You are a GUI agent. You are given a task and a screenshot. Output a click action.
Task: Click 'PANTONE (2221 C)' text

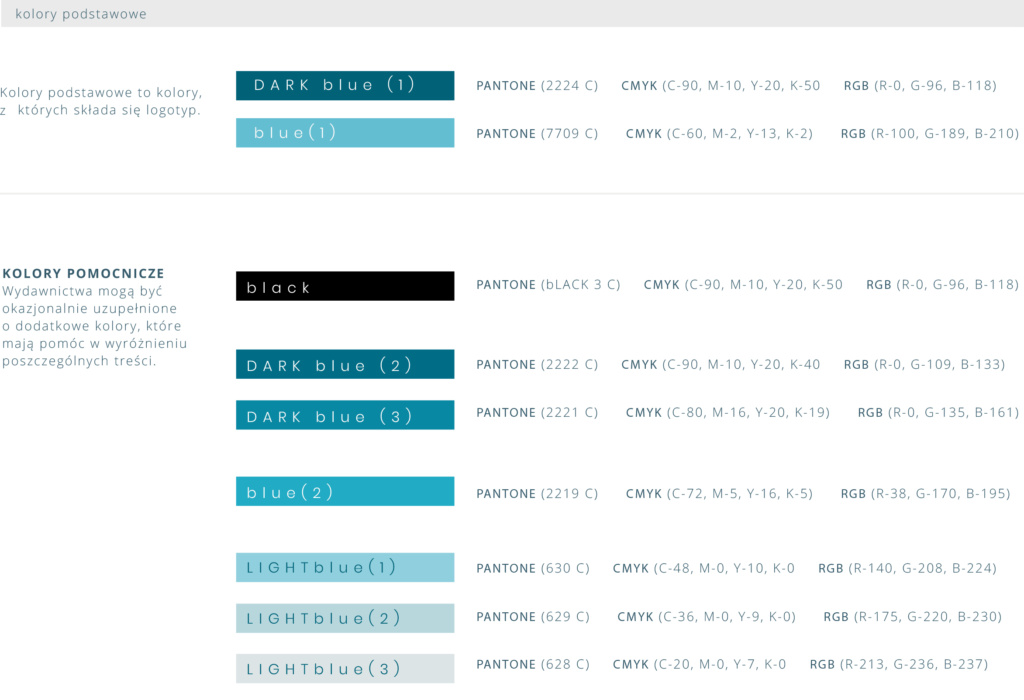click(537, 413)
